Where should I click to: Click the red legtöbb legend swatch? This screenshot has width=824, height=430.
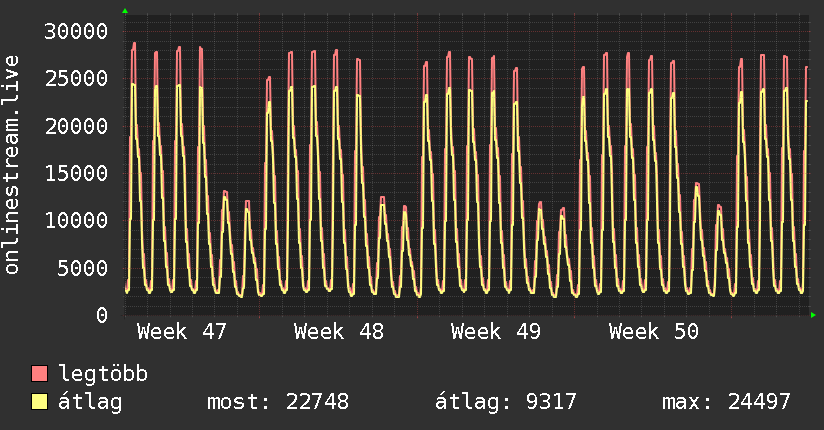tap(40, 374)
